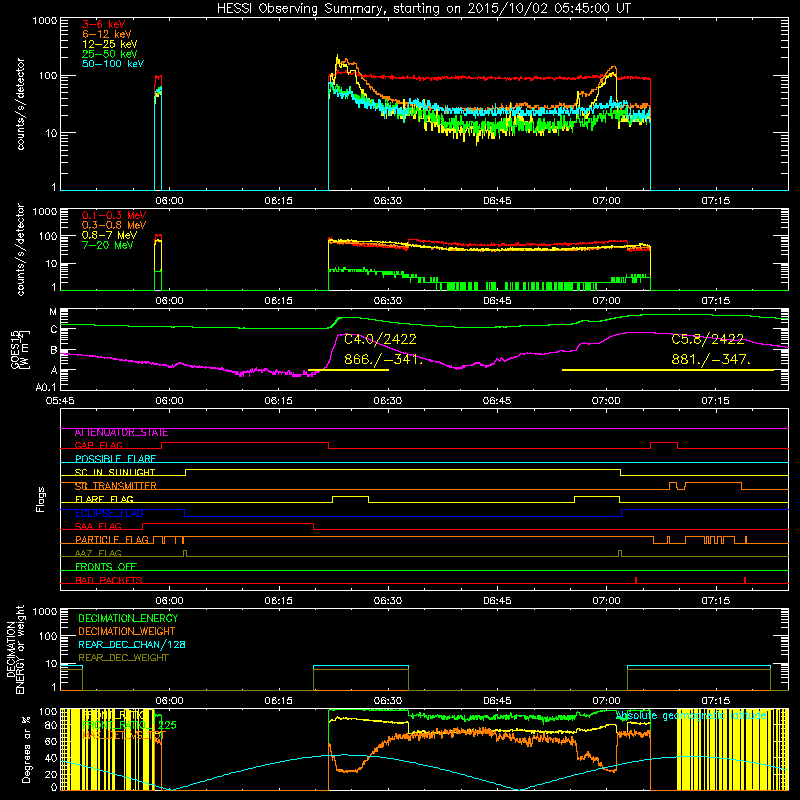Select the BAD_PACKETS flag label
This screenshot has height=800, width=800.
[x=109, y=581]
